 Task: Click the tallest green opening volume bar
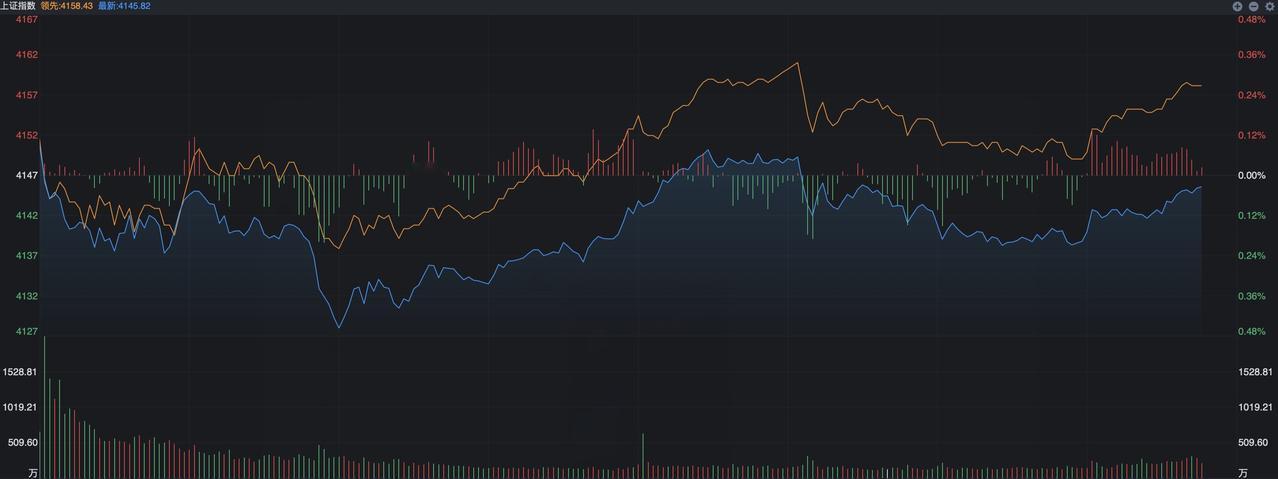[45, 408]
